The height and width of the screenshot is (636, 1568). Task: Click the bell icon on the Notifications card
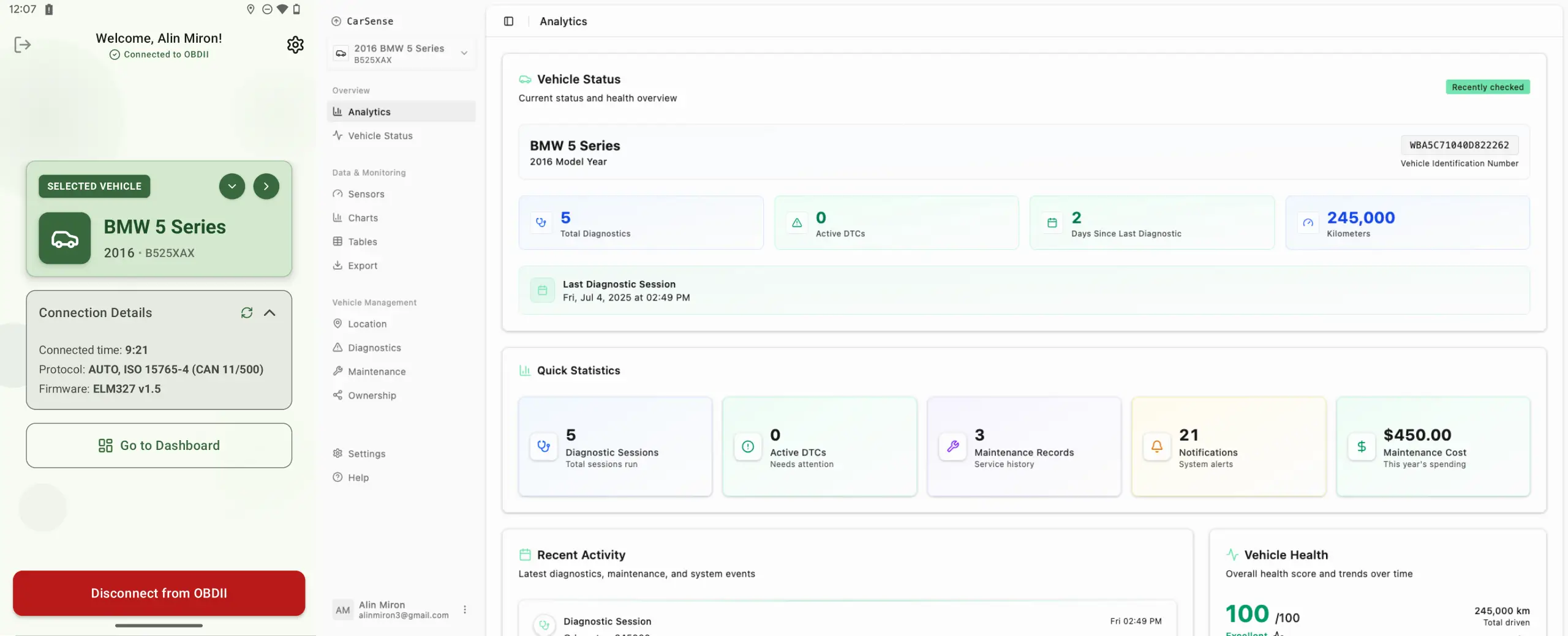[x=1156, y=447]
